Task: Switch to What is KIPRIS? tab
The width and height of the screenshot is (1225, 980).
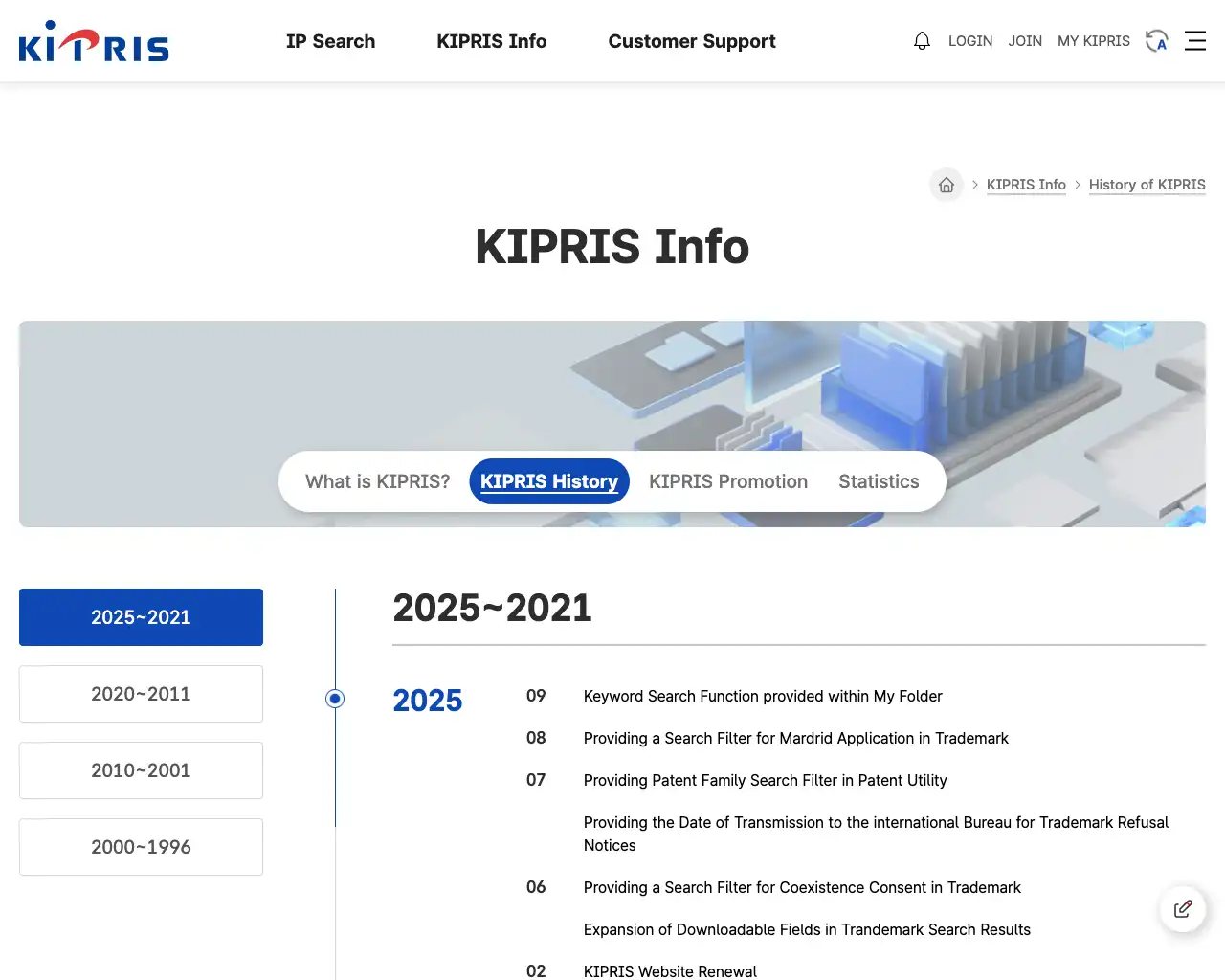Action: (378, 481)
